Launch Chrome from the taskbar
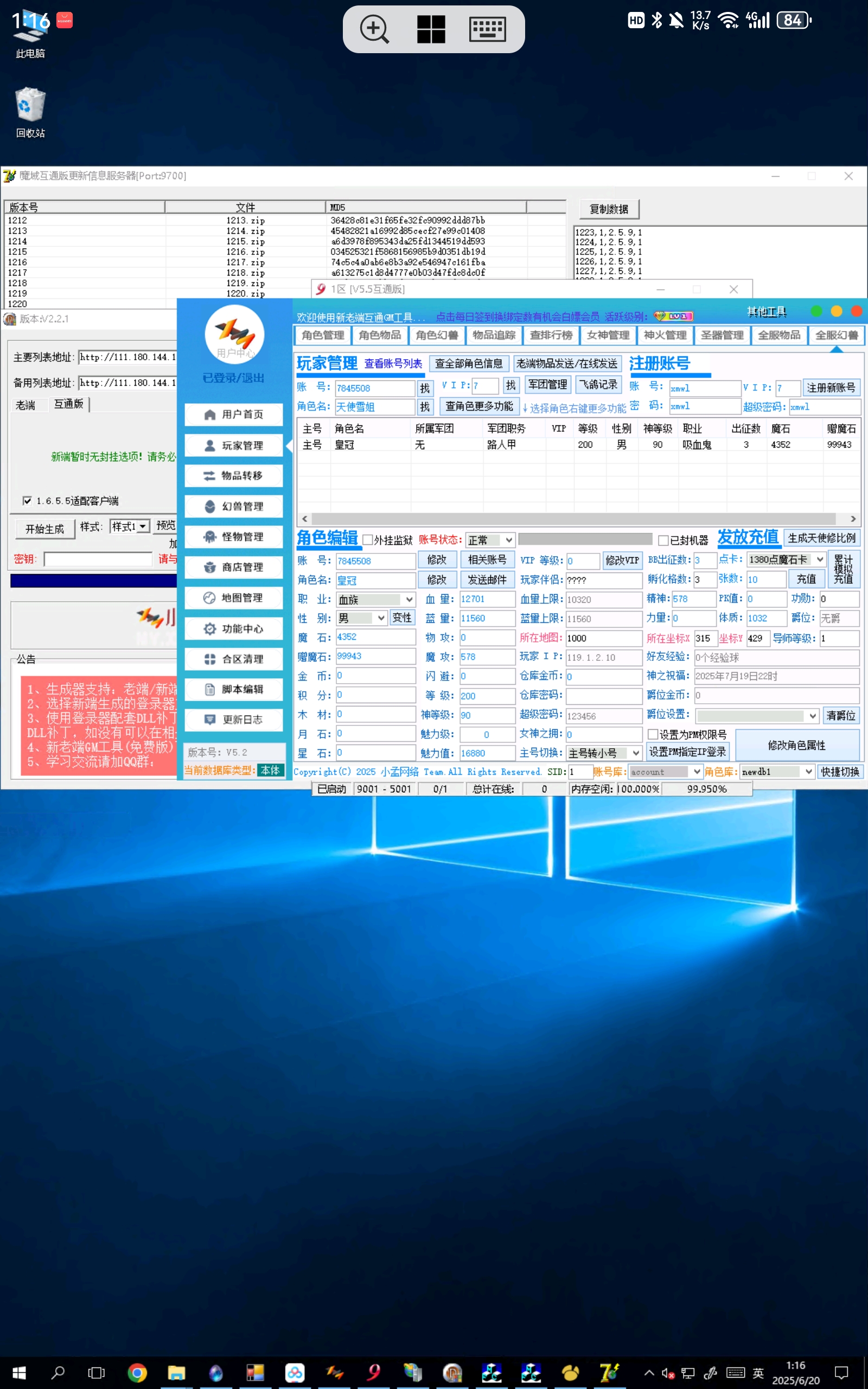The width and height of the screenshot is (868, 1389). click(x=137, y=1372)
